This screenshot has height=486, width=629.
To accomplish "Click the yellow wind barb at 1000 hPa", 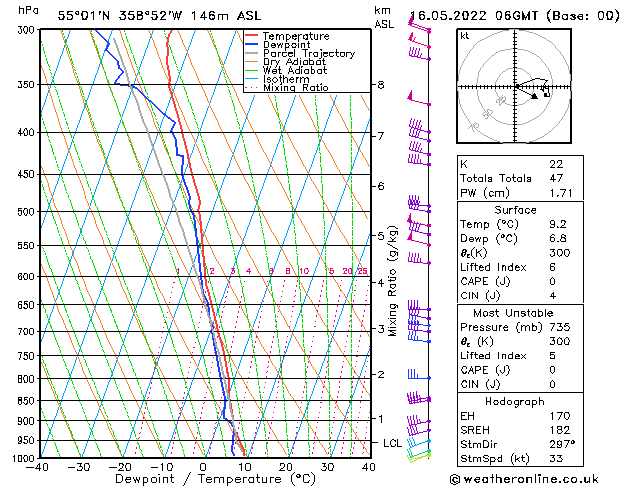I will (x=420, y=455).
